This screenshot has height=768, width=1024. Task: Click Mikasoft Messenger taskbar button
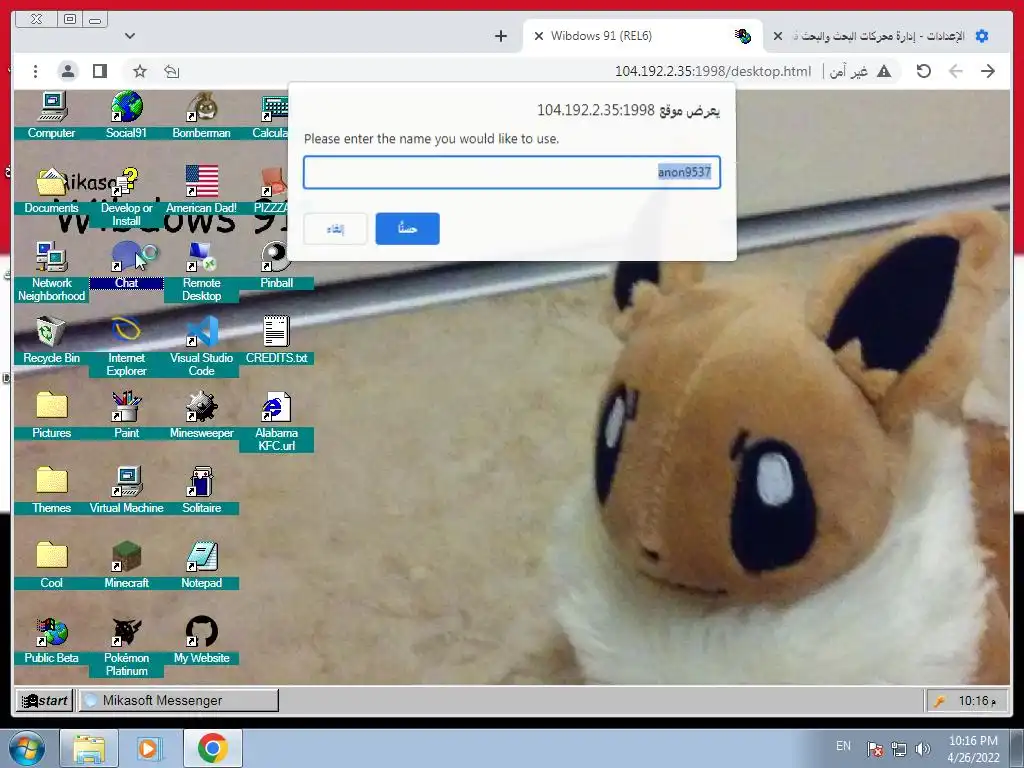178,700
